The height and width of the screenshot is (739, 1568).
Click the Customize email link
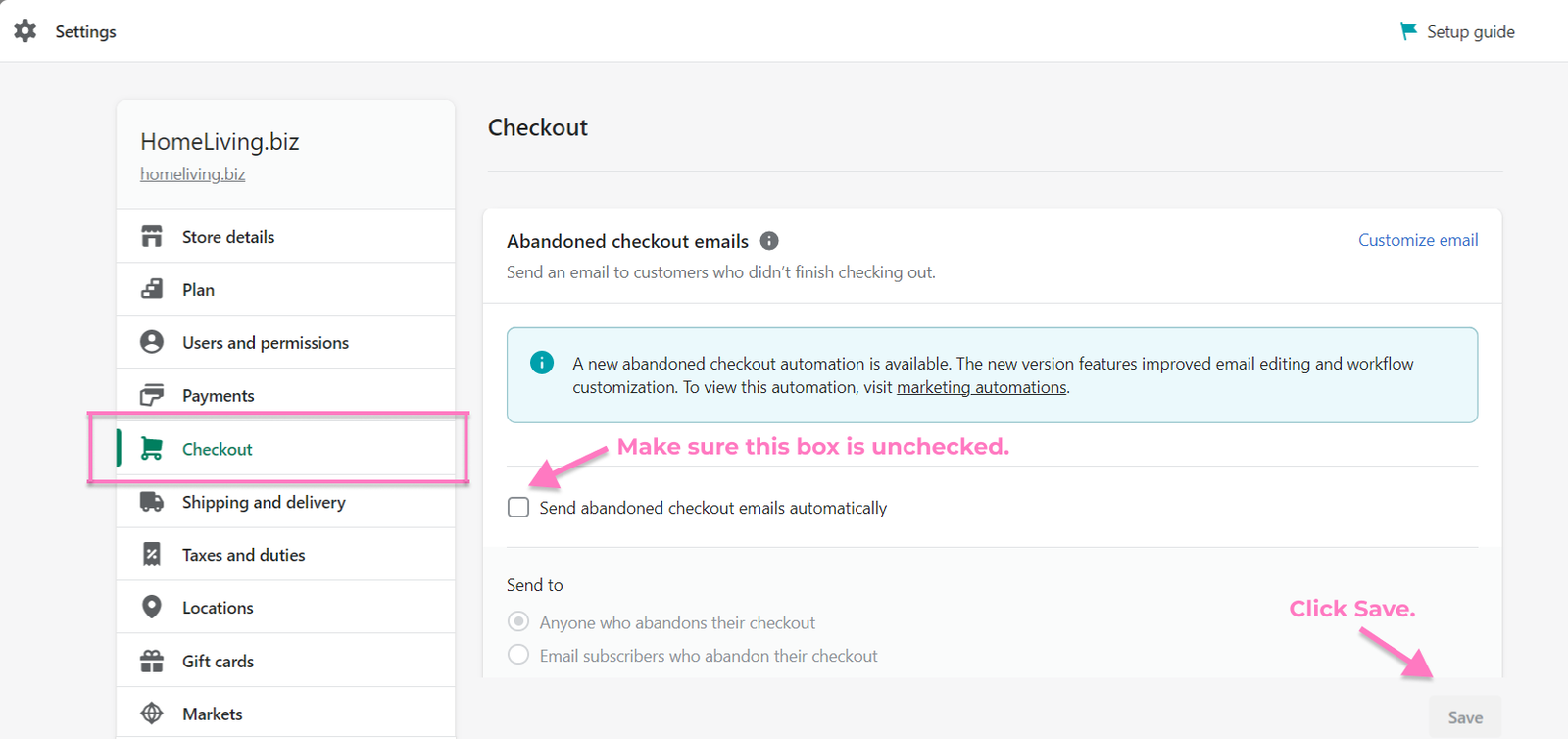point(1417,240)
